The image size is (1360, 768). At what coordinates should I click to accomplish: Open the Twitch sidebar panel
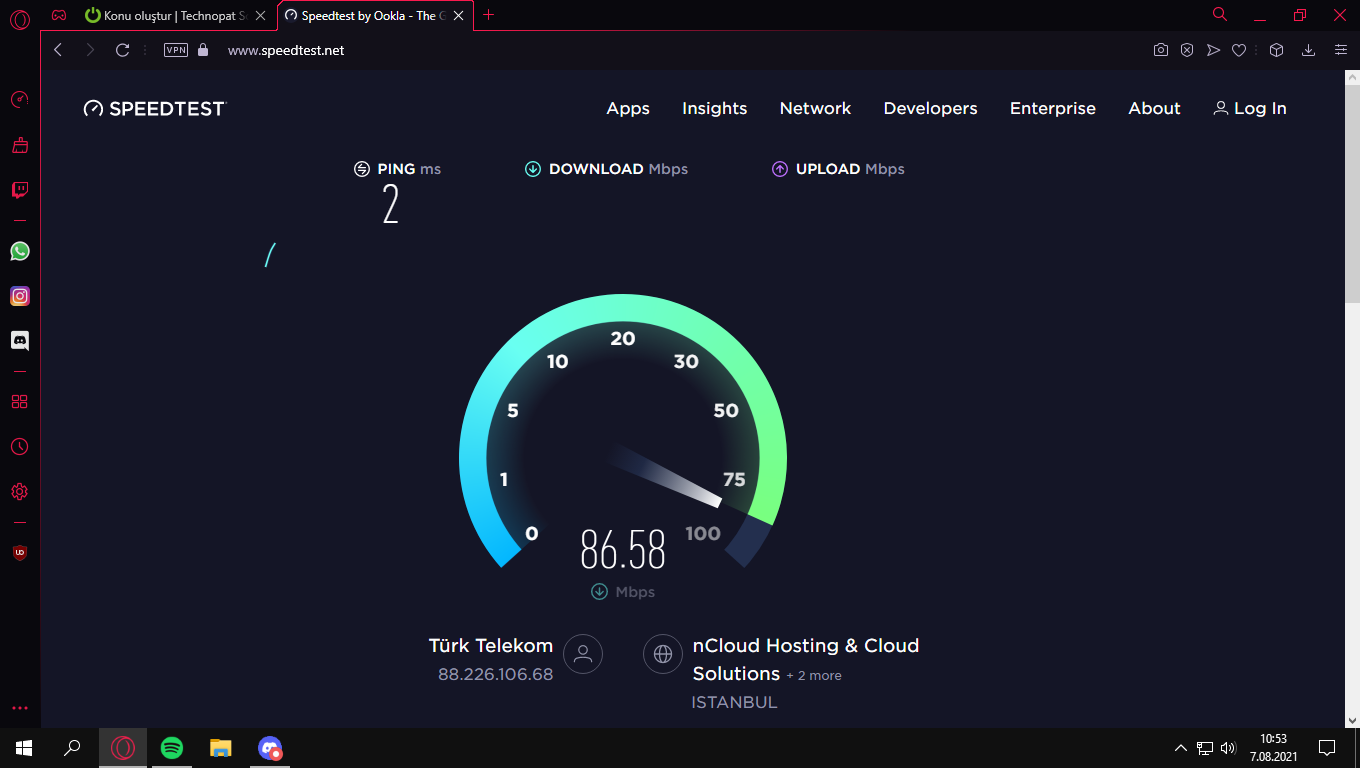coord(19,190)
